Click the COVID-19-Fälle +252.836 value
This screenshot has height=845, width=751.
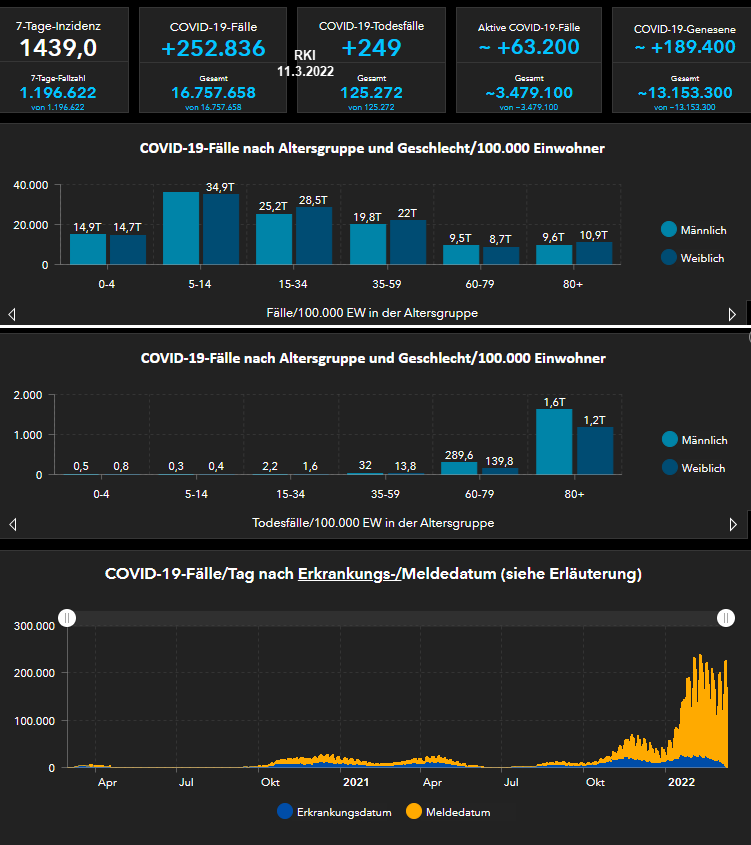coord(213,48)
